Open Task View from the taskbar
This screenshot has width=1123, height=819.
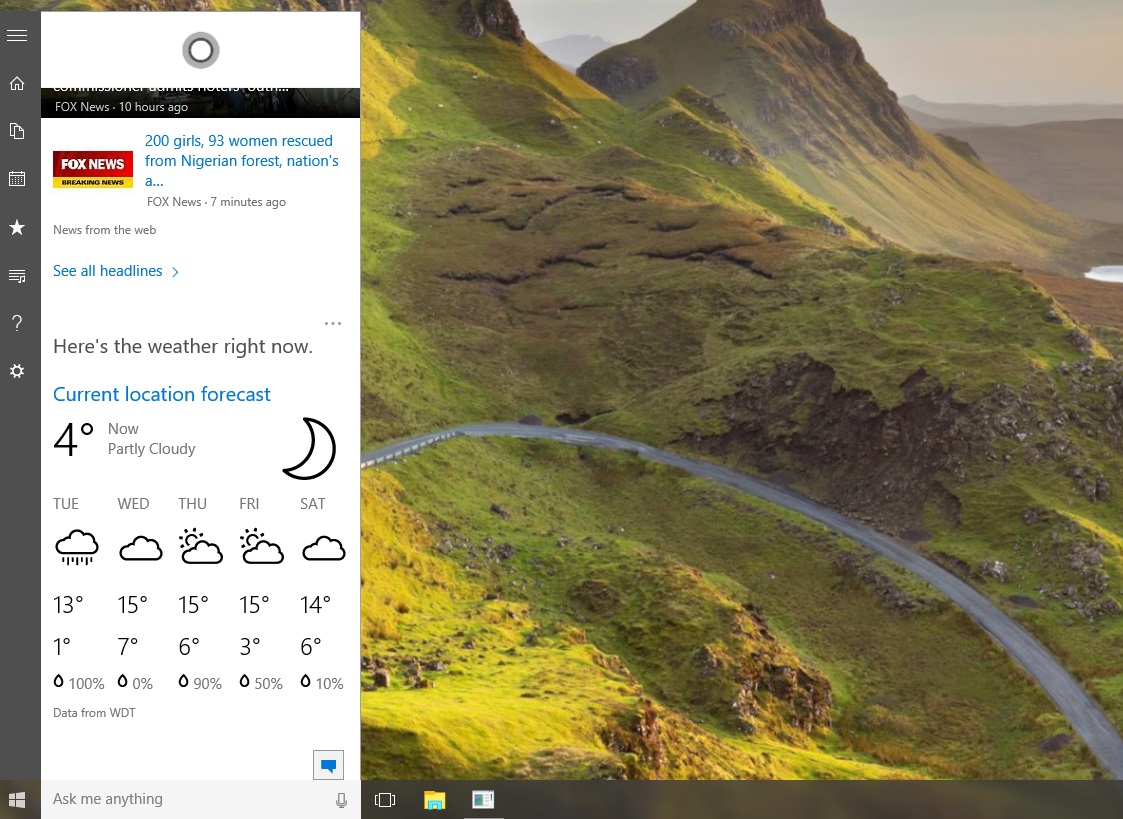[385, 800]
